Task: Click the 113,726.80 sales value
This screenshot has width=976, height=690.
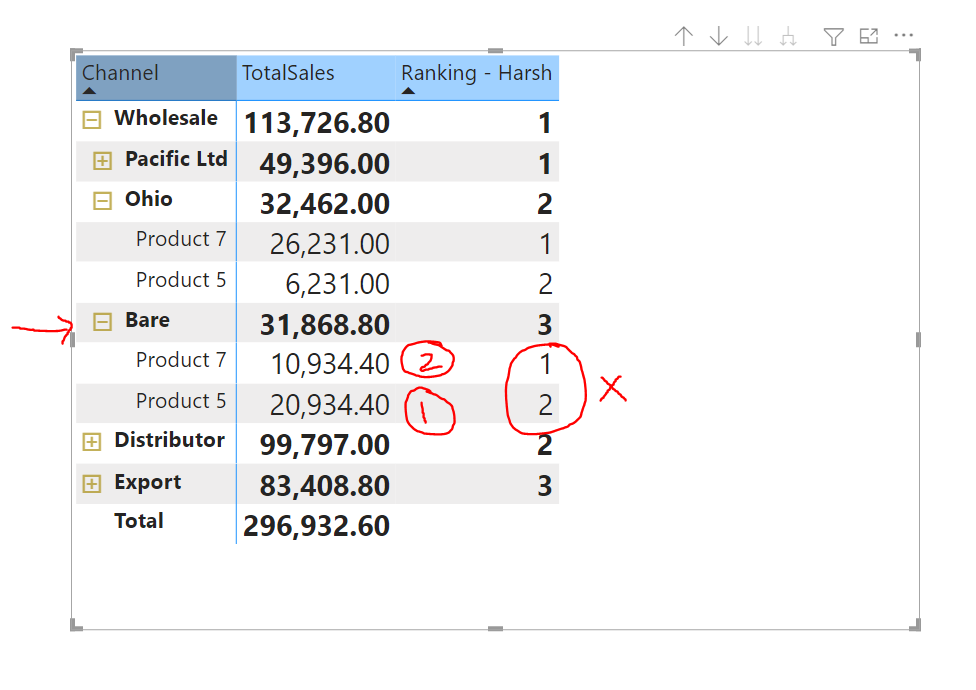Action: pos(317,123)
